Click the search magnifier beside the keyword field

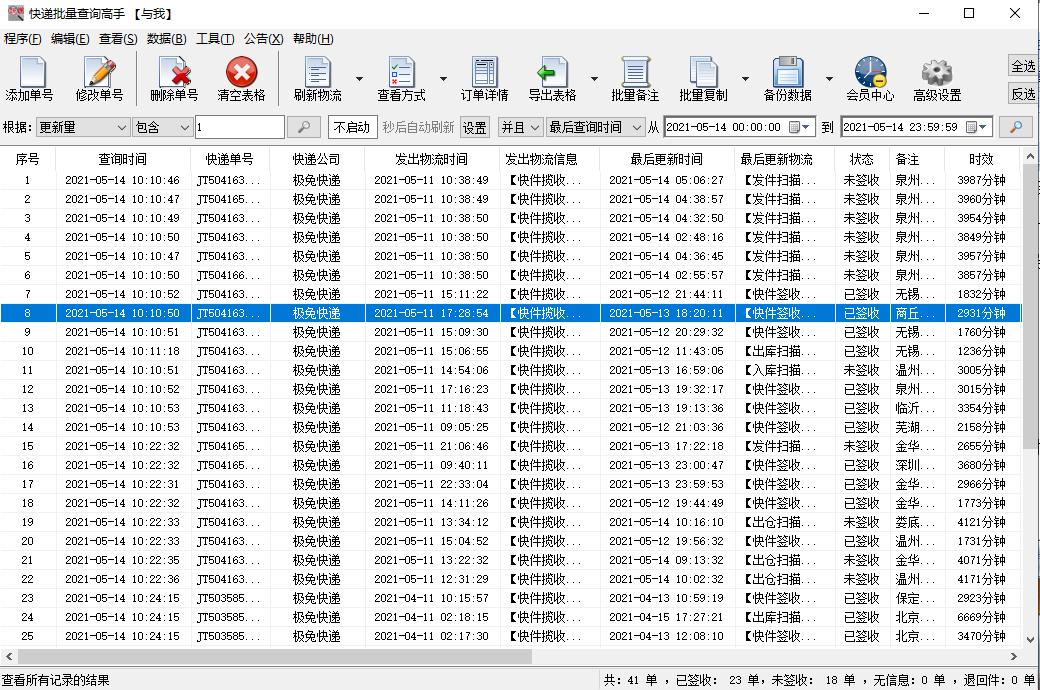[x=303, y=127]
